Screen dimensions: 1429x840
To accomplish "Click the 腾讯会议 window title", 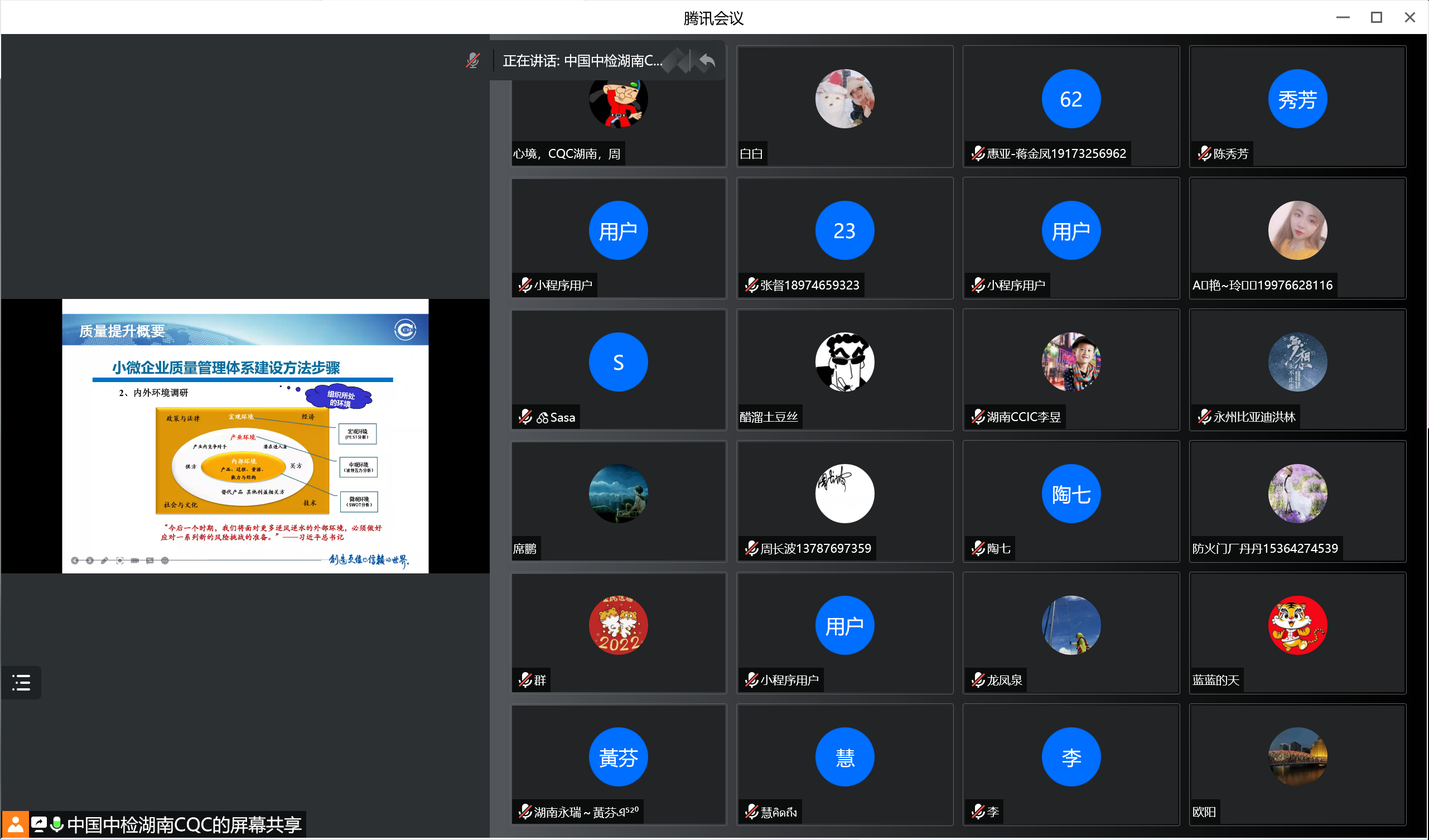I will coord(713,18).
